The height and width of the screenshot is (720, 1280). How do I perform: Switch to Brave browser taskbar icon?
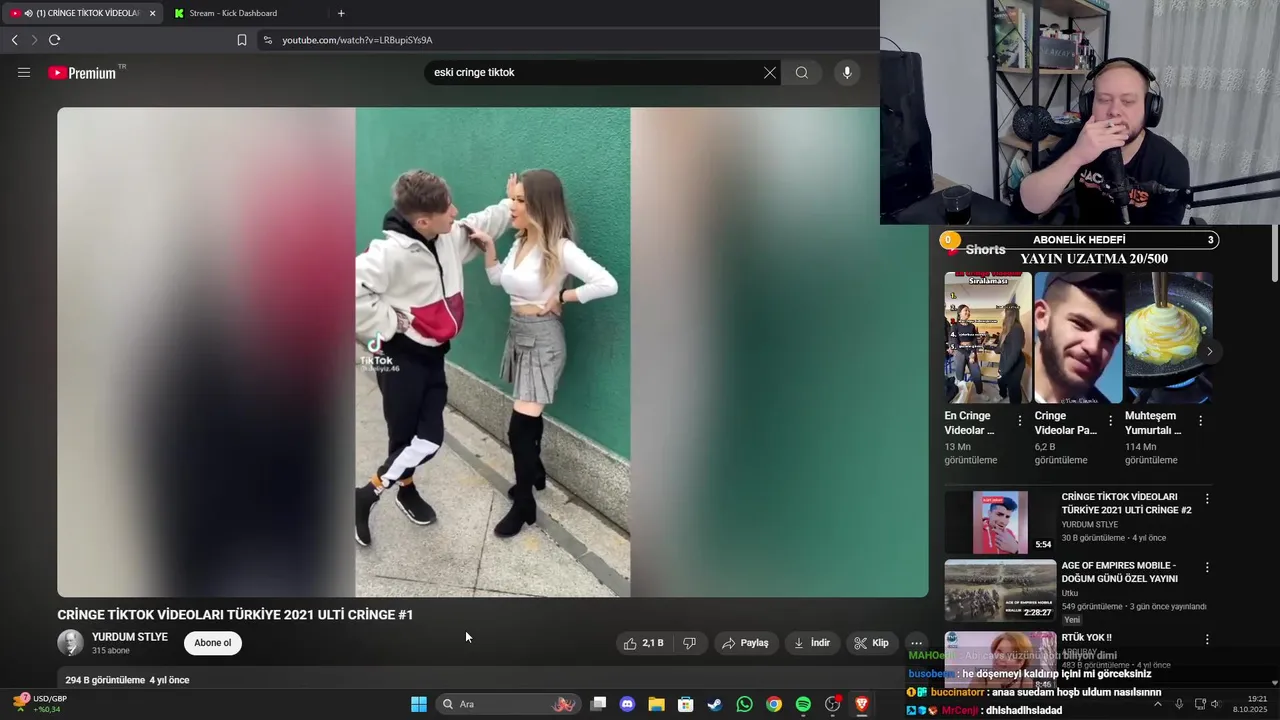coord(862,704)
